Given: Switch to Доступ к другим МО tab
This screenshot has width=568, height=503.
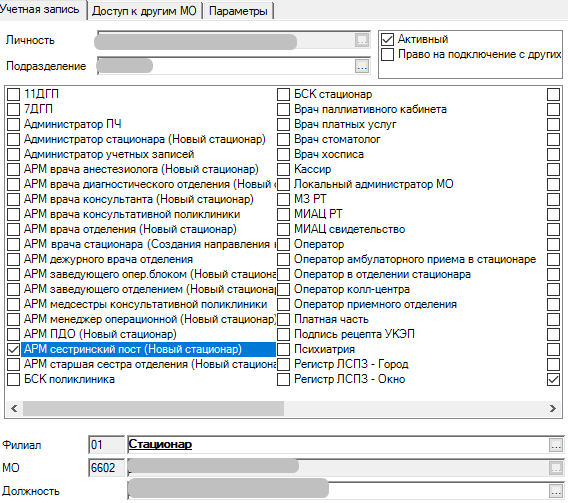Looking at the screenshot, I should 144,11.
